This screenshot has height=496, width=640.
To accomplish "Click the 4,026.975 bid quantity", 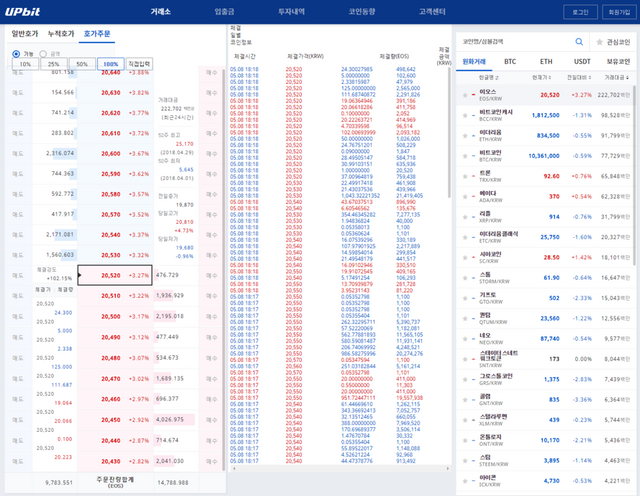I will (x=169, y=420).
